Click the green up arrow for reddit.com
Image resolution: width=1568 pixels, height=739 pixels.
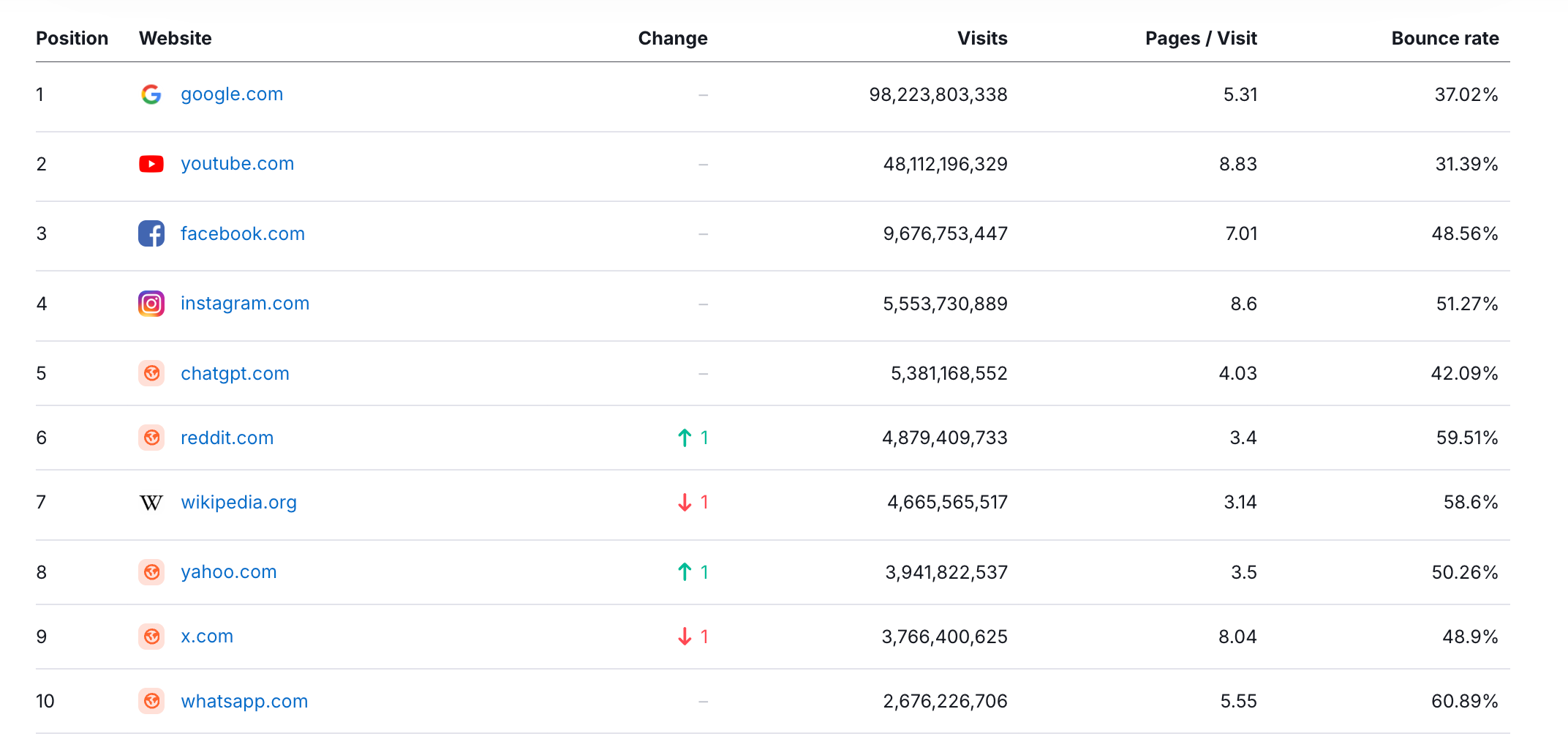[685, 438]
